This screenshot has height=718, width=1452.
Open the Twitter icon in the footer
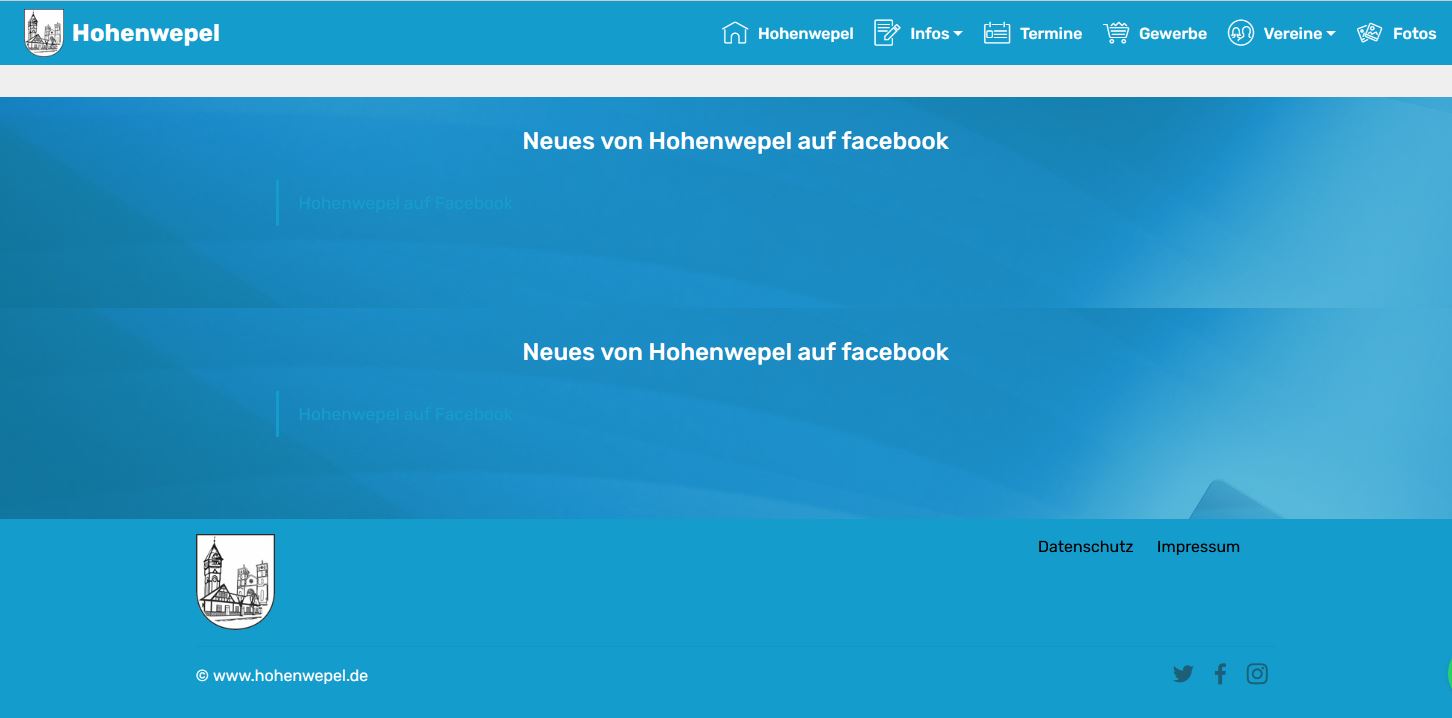(1183, 674)
